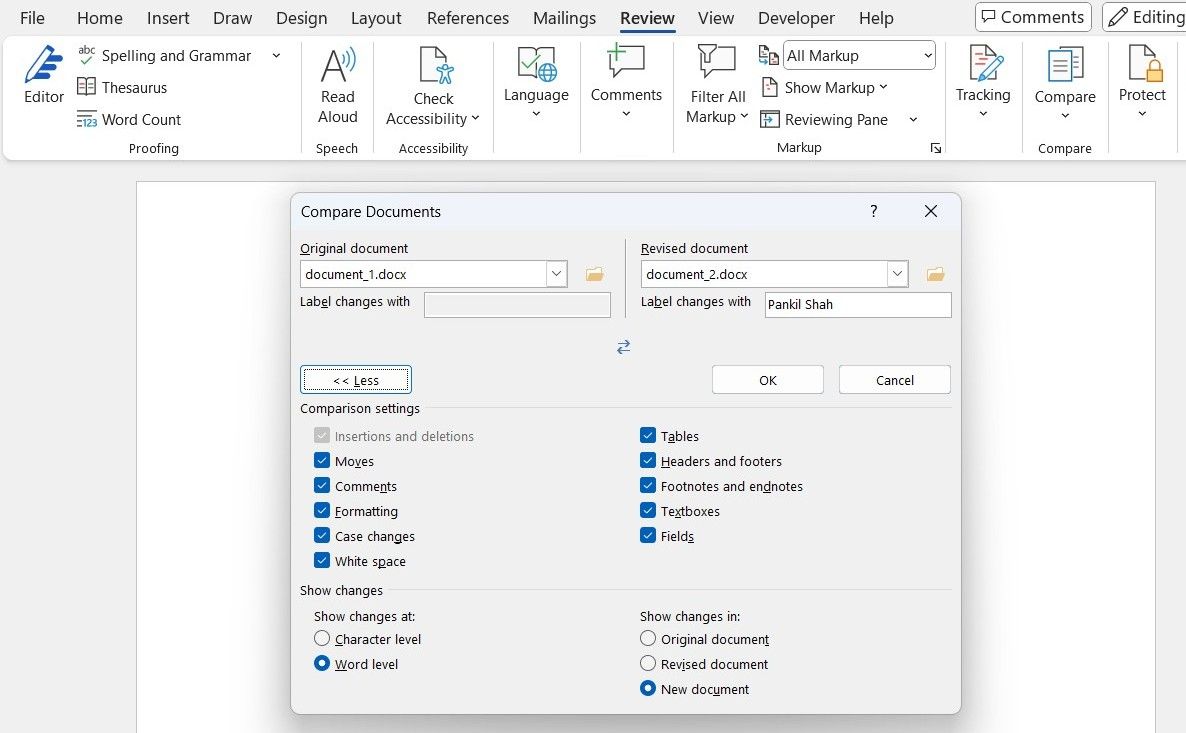
Task: Switch to the Mailings tab
Action: point(564,17)
